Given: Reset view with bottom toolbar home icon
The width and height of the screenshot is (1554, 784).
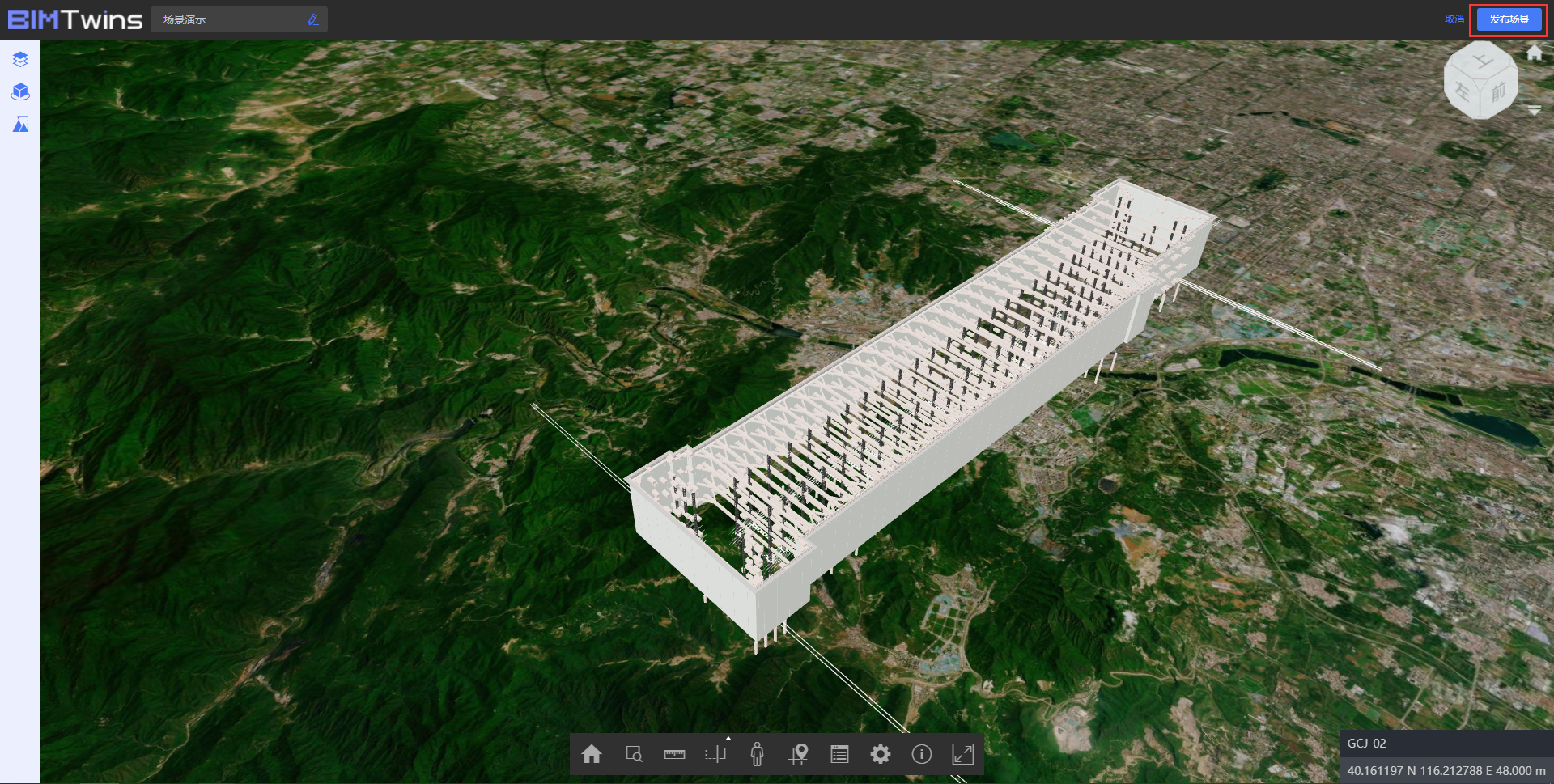Looking at the screenshot, I should click(x=592, y=754).
